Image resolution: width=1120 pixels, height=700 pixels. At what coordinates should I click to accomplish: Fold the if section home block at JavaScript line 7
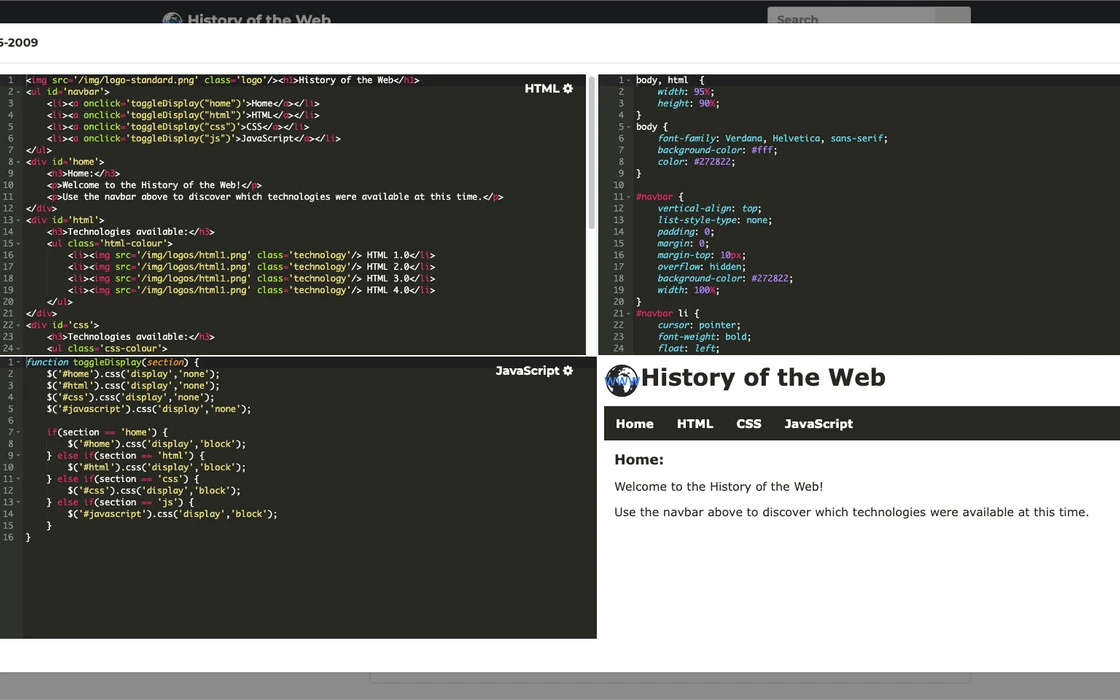(19, 432)
